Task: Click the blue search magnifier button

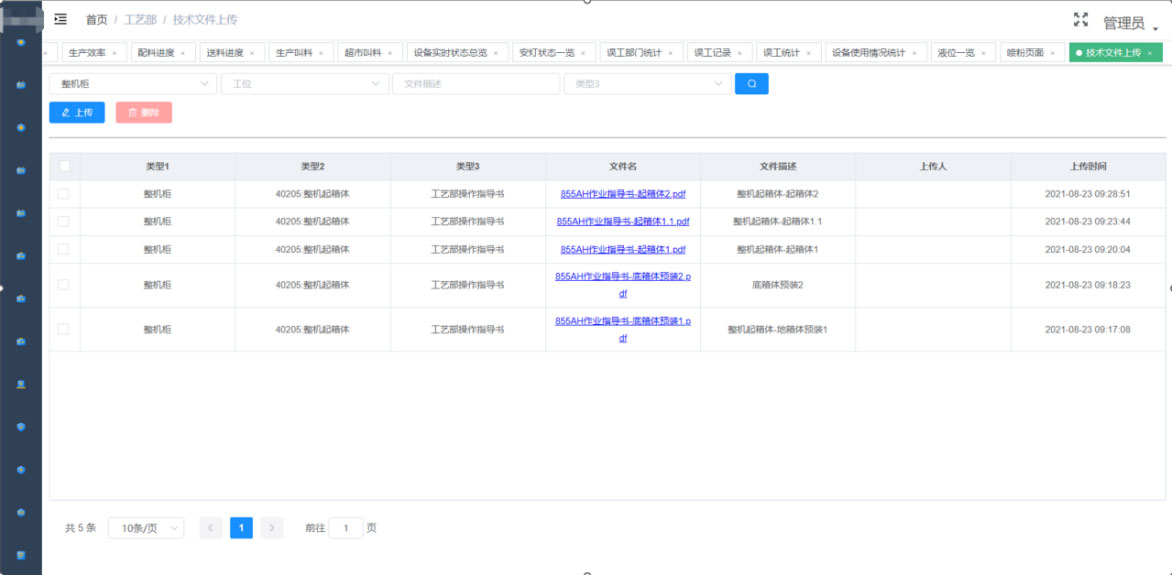Action: [751, 84]
